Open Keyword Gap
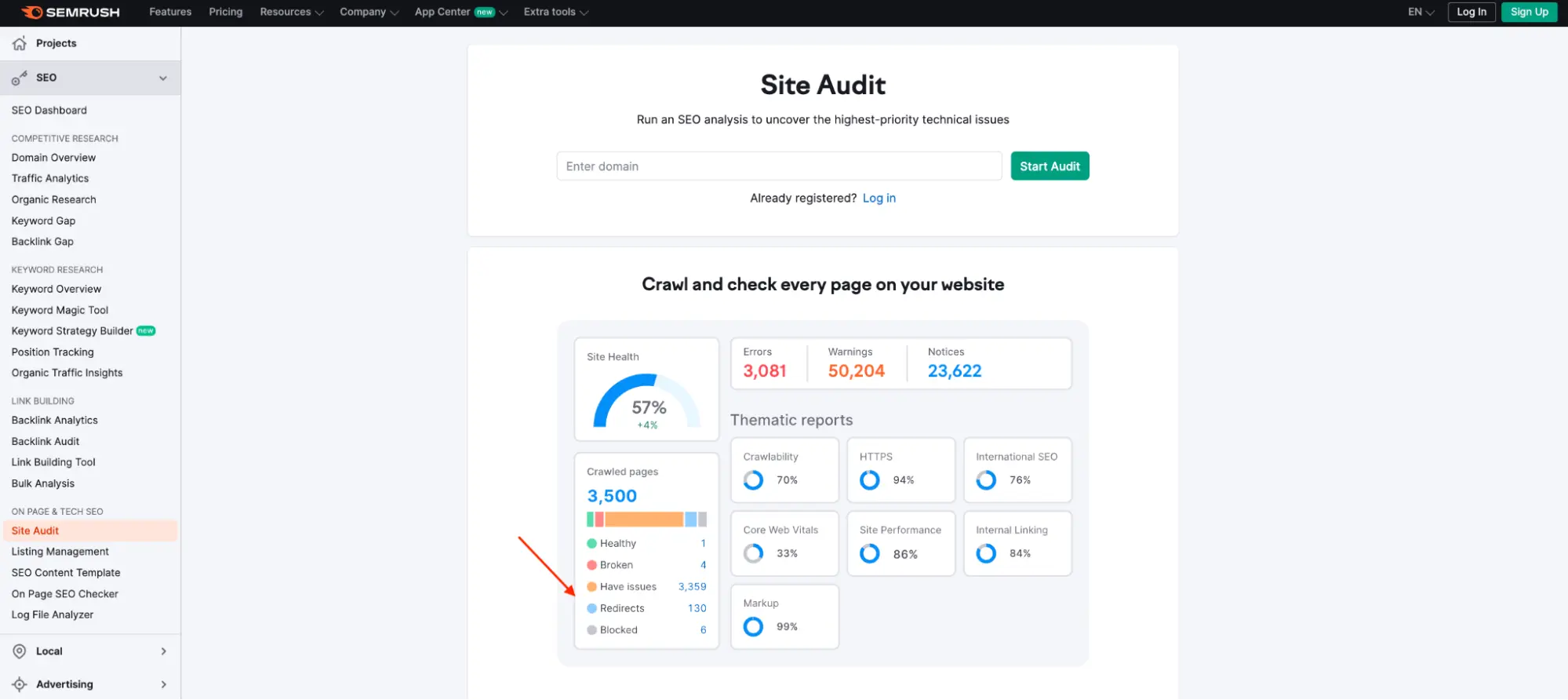Screen dimensions: 1568x700 [43, 221]
